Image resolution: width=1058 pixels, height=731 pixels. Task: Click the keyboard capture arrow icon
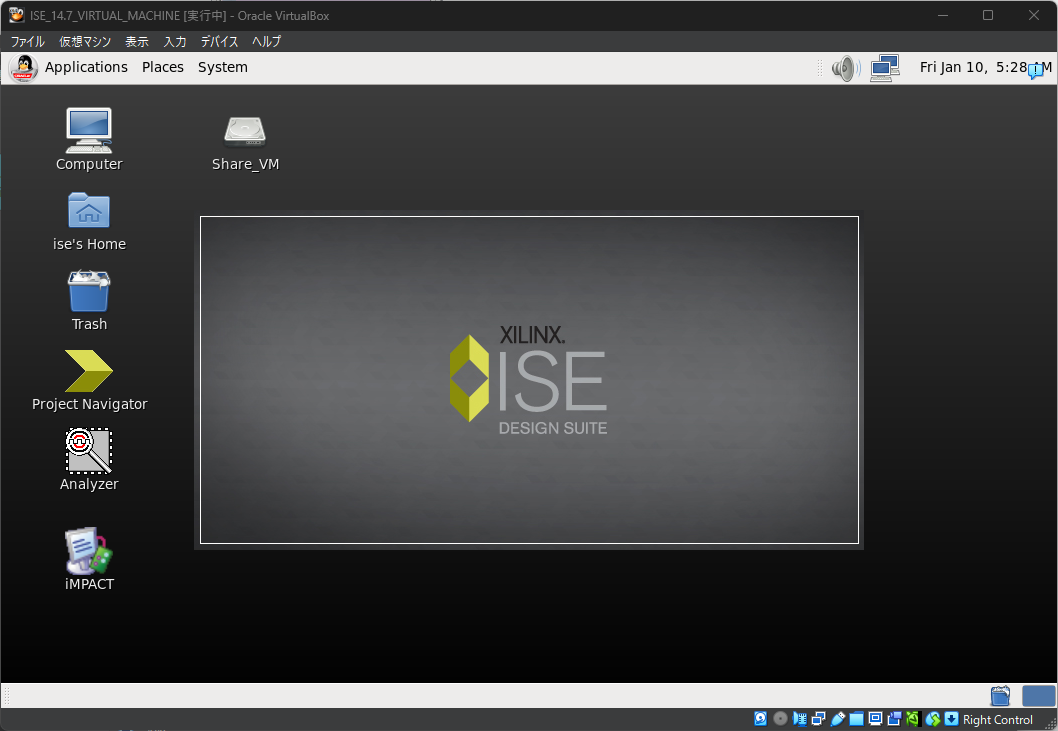click(951, 719)
